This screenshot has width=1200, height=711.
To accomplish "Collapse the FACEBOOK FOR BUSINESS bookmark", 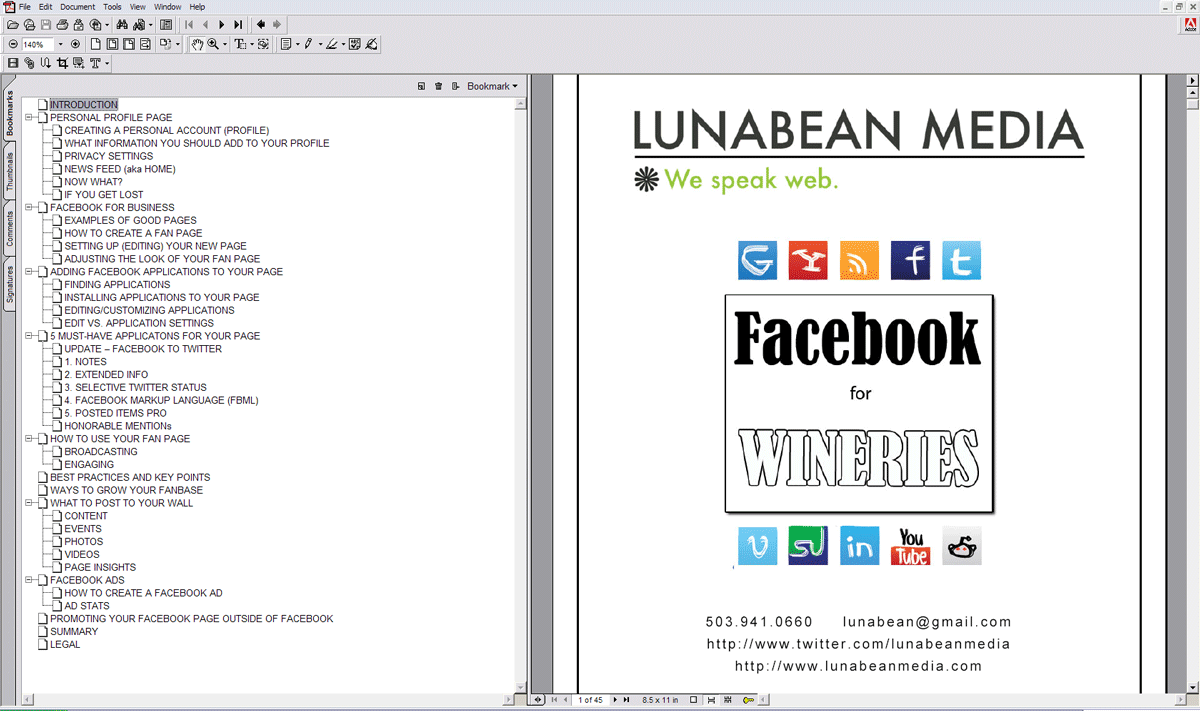I will pos(30,207).
